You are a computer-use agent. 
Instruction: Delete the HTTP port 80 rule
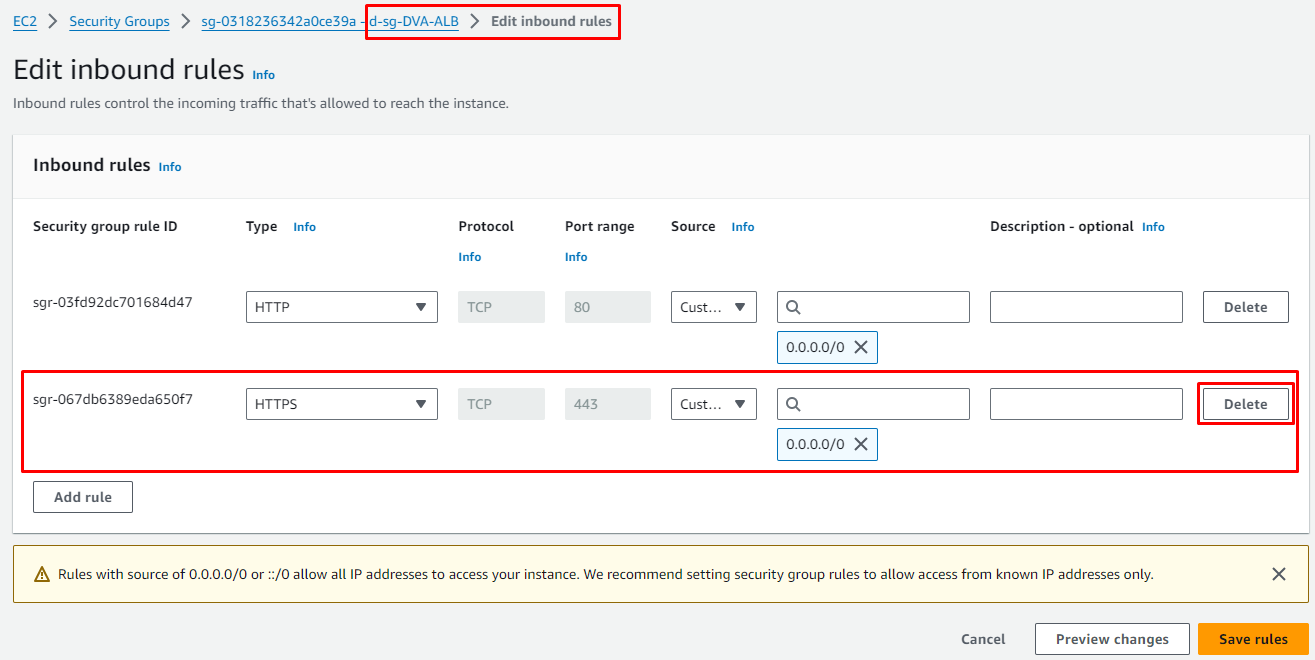(x=1245, y=307)
